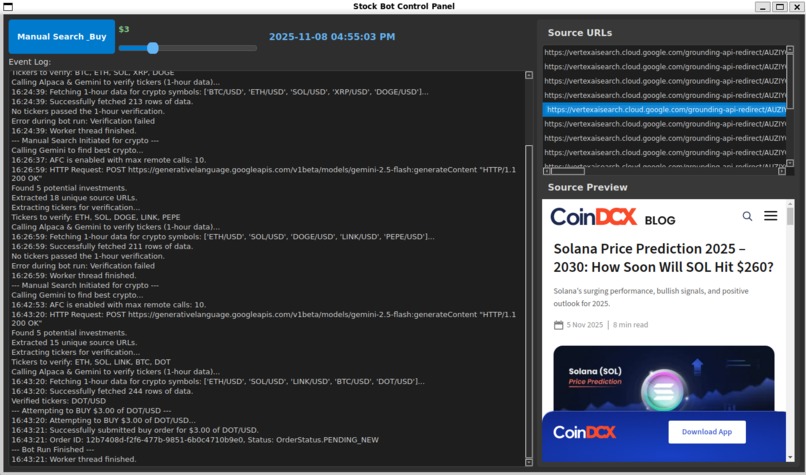806x475 pixels.
Task: Click the Source Preview vertical scrollbar thumb
Action: (790, 215)
